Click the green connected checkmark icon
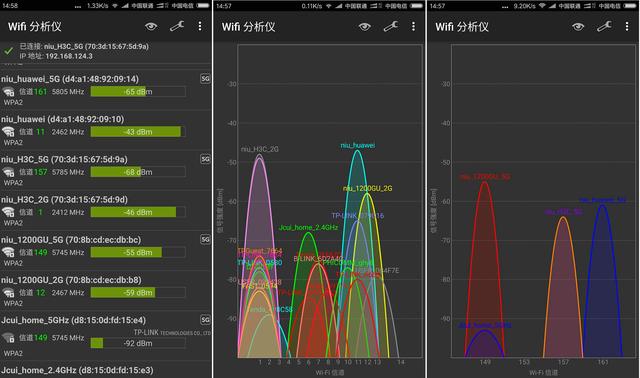 [8, 51]
